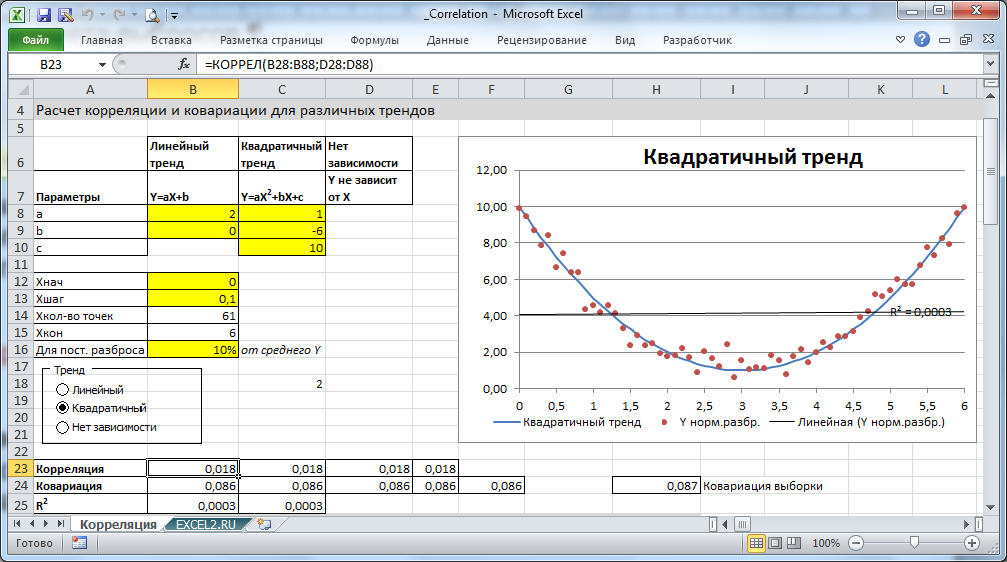Open Customize Quick Access Toolbar dropdown

174,15
